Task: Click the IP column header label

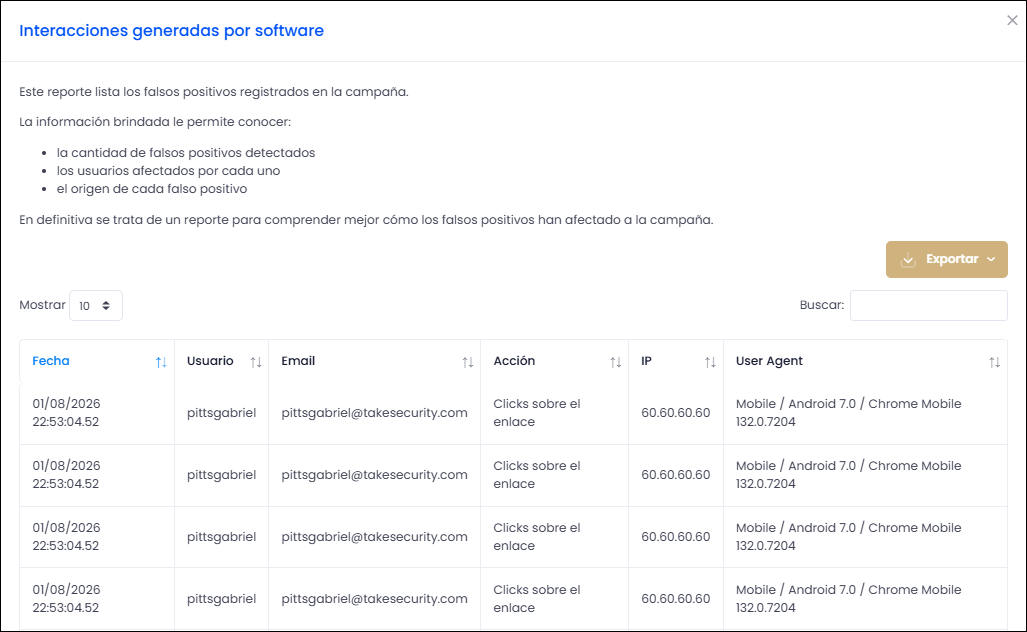Action: click(x=646, y=361)
